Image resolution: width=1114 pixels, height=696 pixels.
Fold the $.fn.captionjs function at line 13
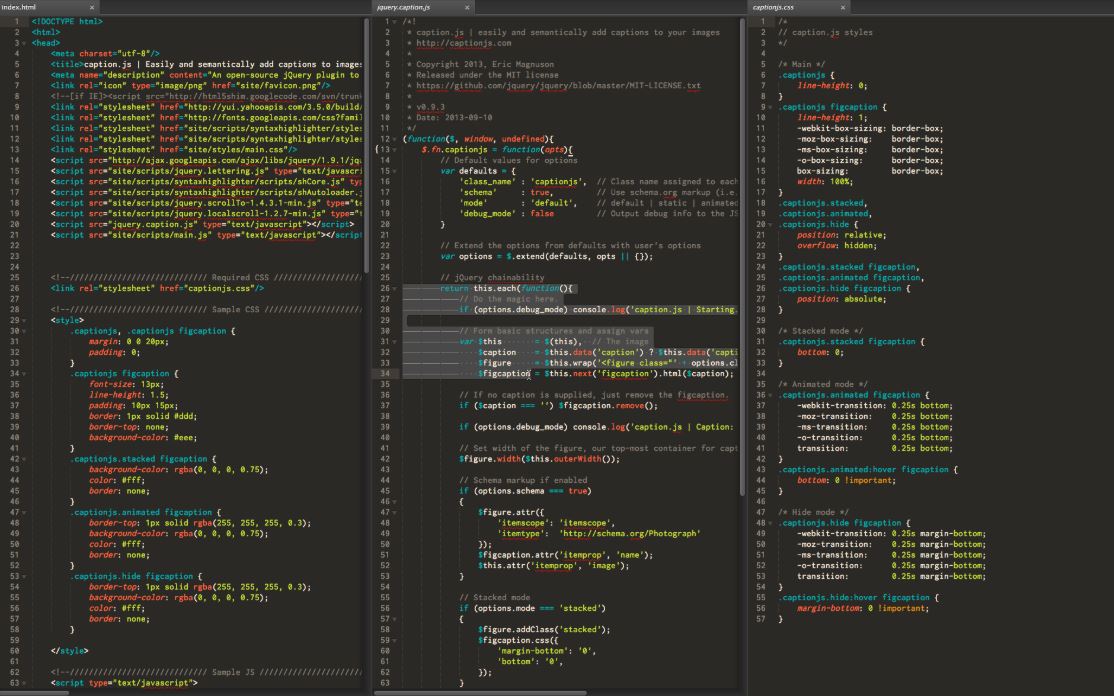pos(395,150)
